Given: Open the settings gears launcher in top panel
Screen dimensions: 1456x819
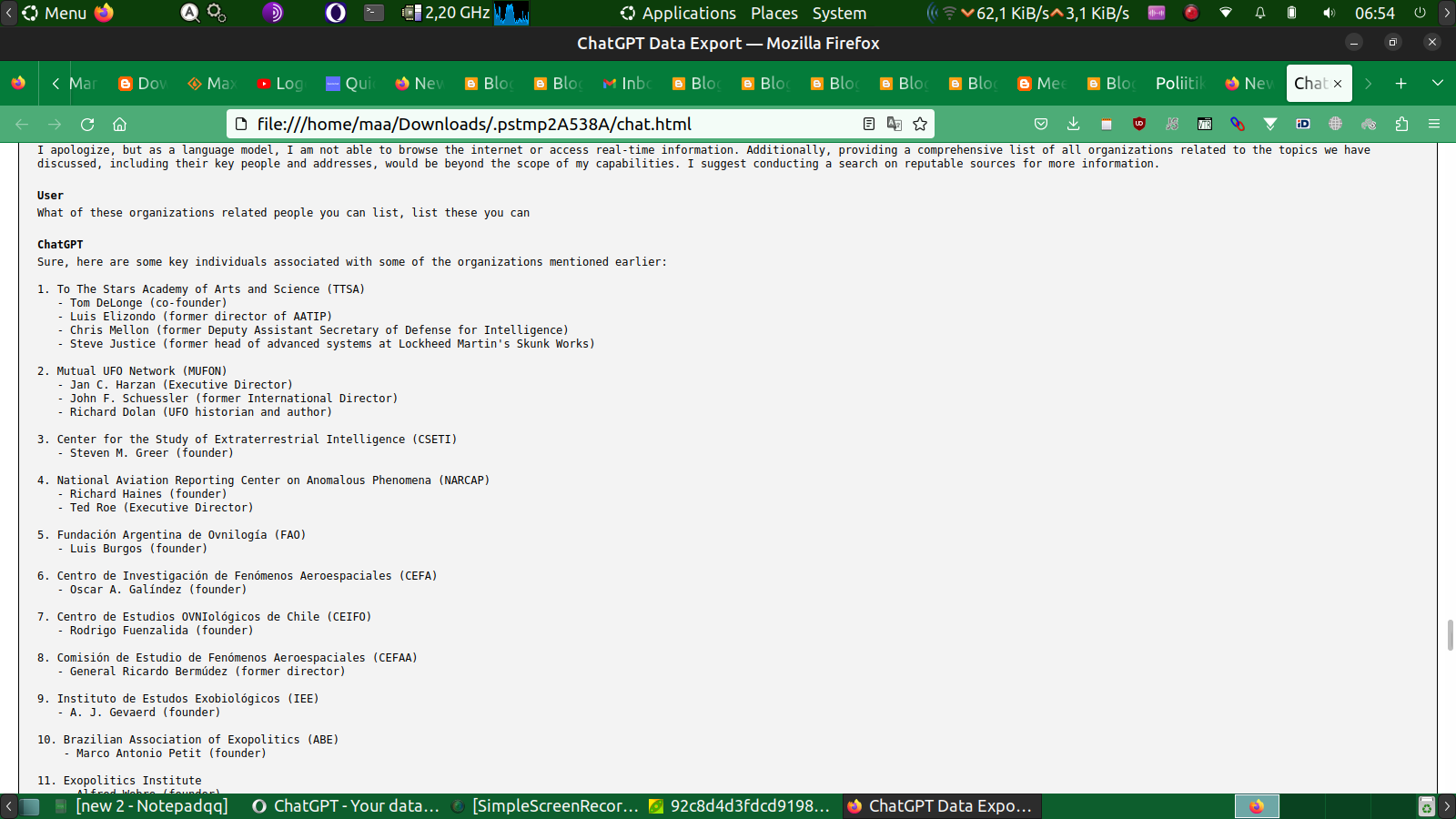Looking at the screenshot, I should pos(217,13).
